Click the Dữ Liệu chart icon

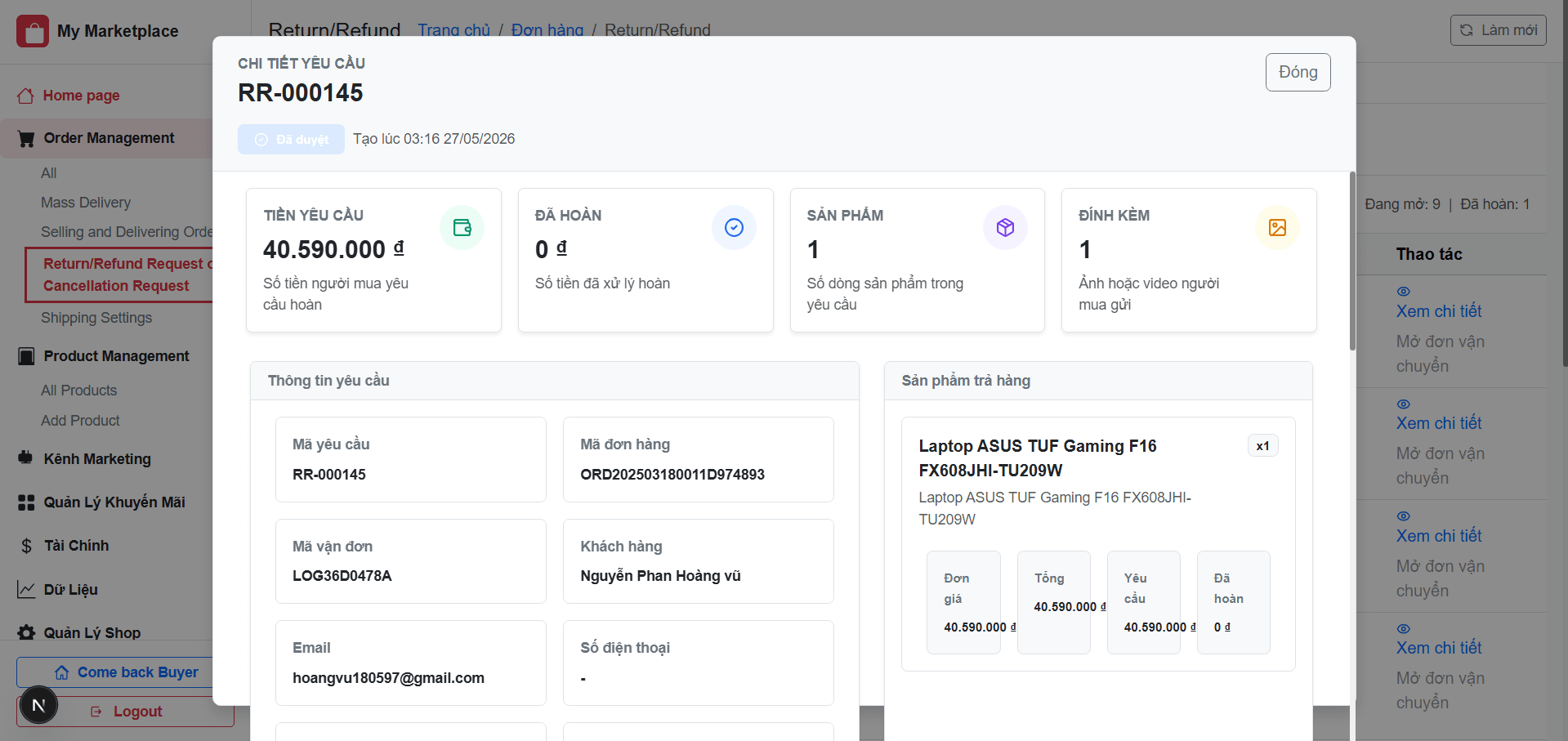coord(26,590)
